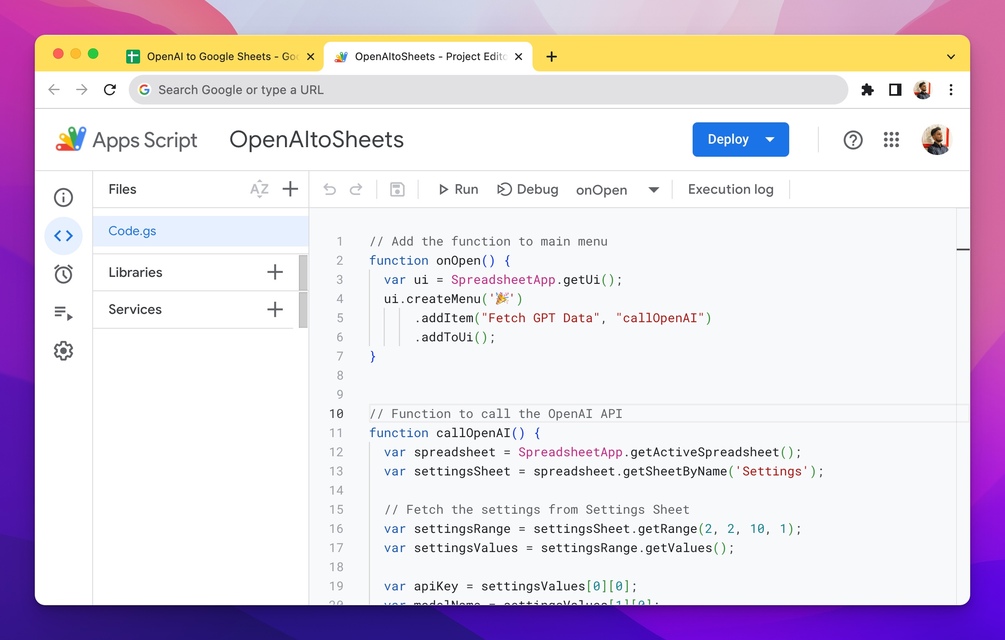Select the Editor code icon in sidebar
1005x640 pixels.
pos(63,236)
